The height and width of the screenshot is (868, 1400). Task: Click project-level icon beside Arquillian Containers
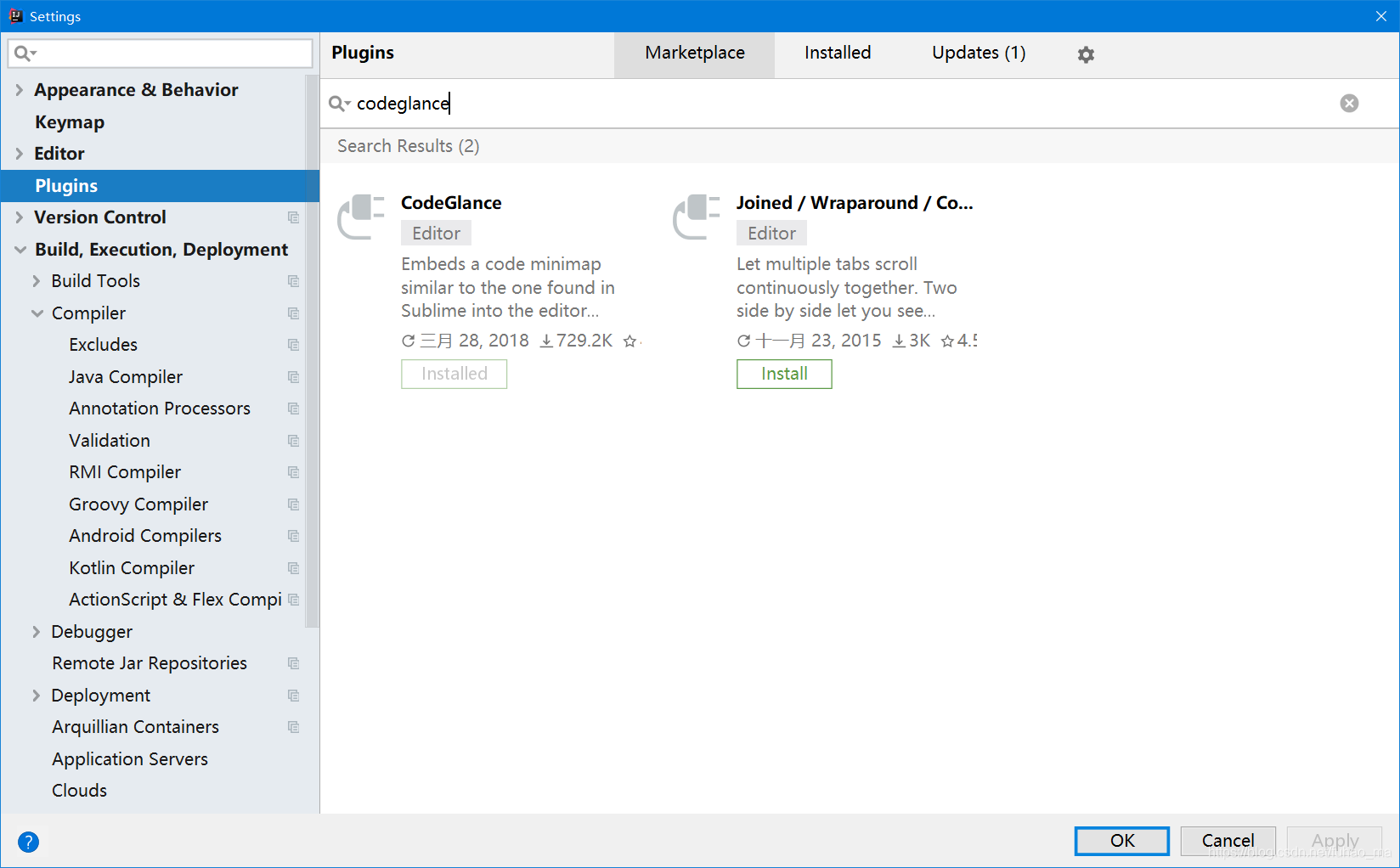point(293,727)
